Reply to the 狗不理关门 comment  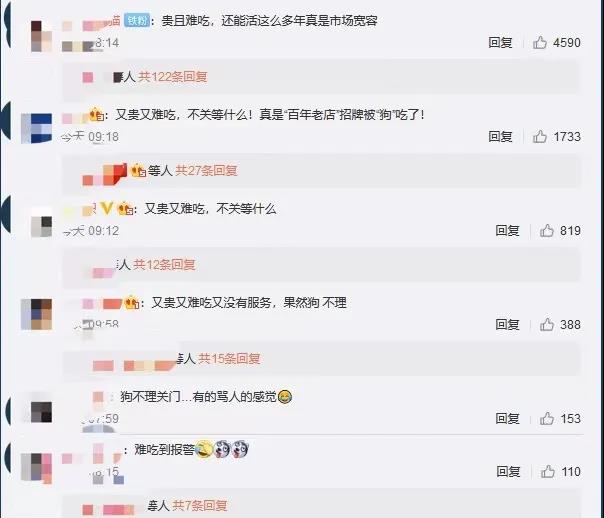[507, 418]
